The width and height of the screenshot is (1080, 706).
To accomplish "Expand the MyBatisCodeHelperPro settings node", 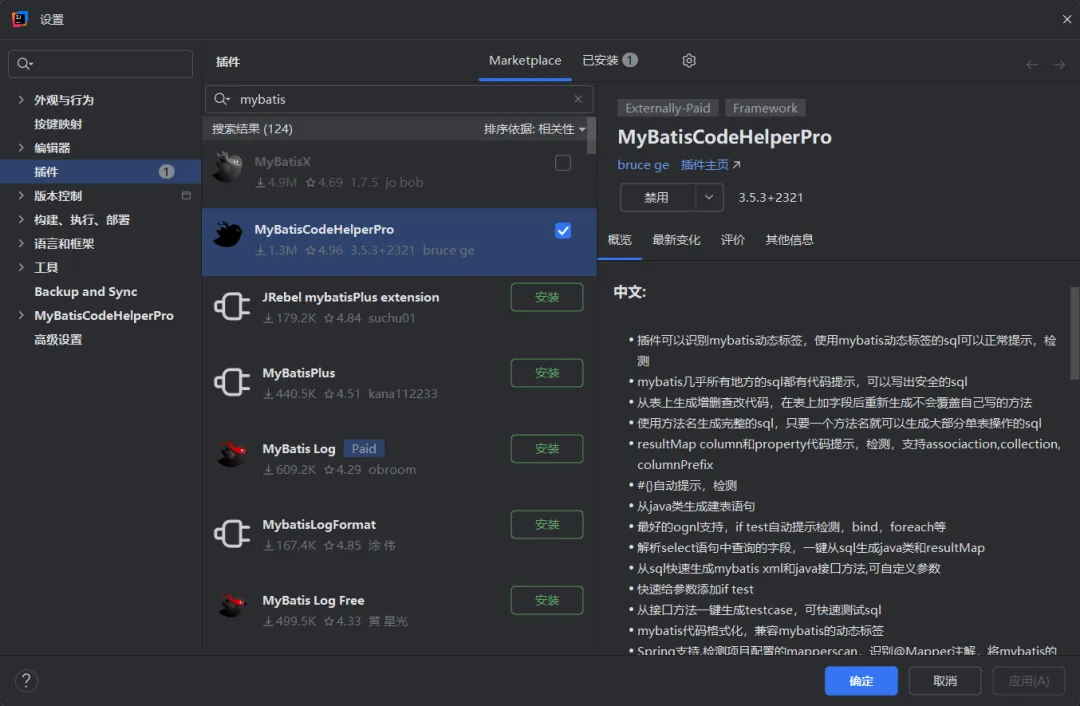I will pyautogui.click(x=21, y=315).
